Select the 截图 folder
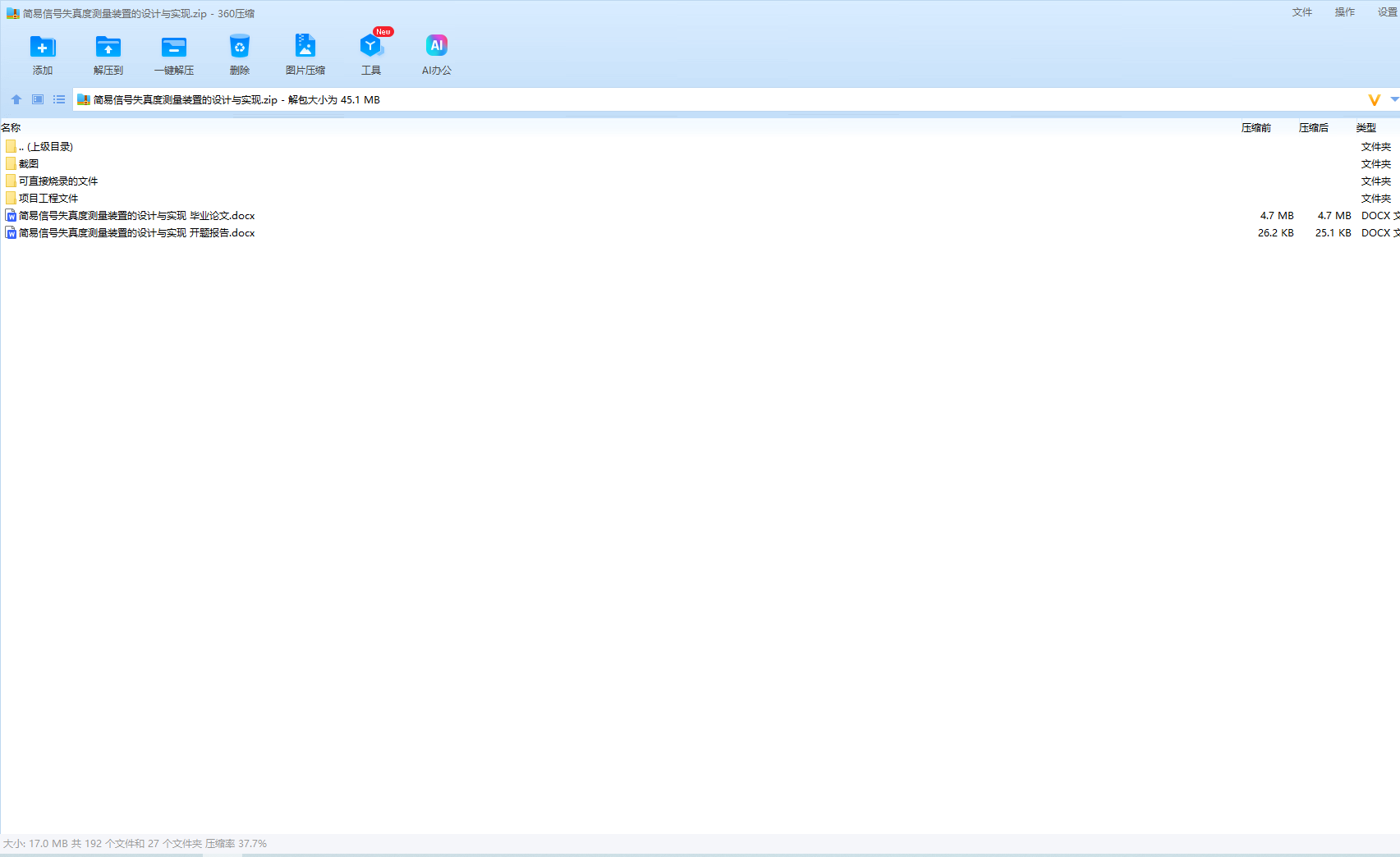 point(700,164)
